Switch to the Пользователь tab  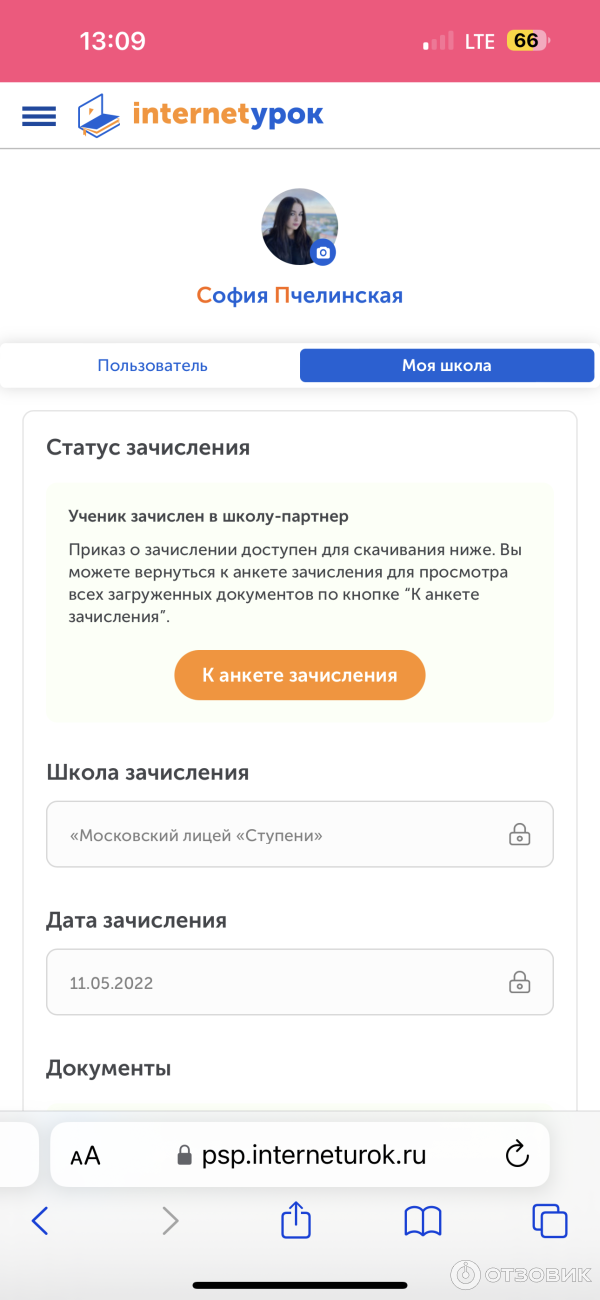coord(152,365)
